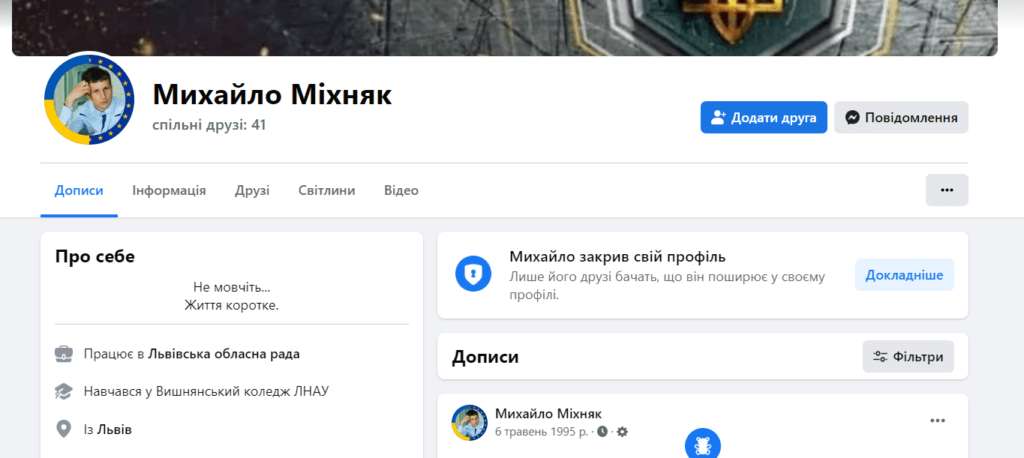The height and width of the screenshot is (458, 1024).
Task: Open the post's three-dots options menu
Action: coord(938,421)
